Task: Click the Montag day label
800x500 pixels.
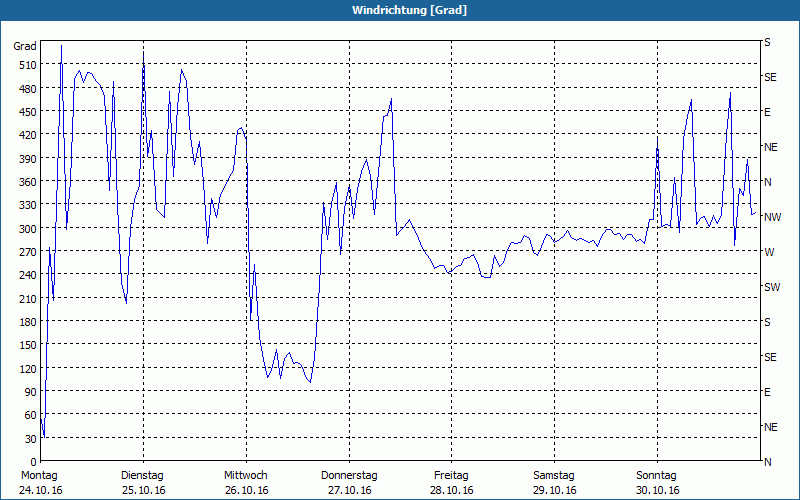Action: coord(39,476)
